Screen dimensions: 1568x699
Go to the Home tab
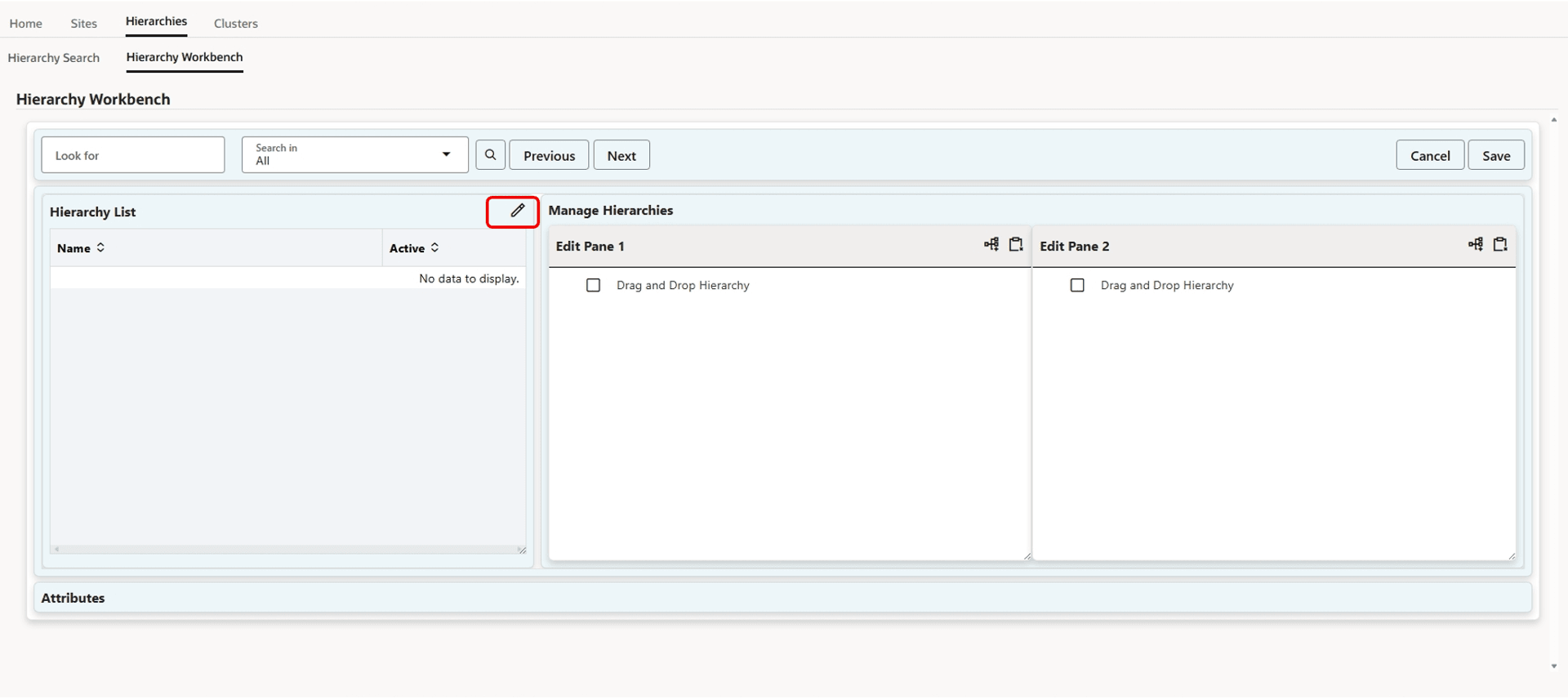click(26, 23)
